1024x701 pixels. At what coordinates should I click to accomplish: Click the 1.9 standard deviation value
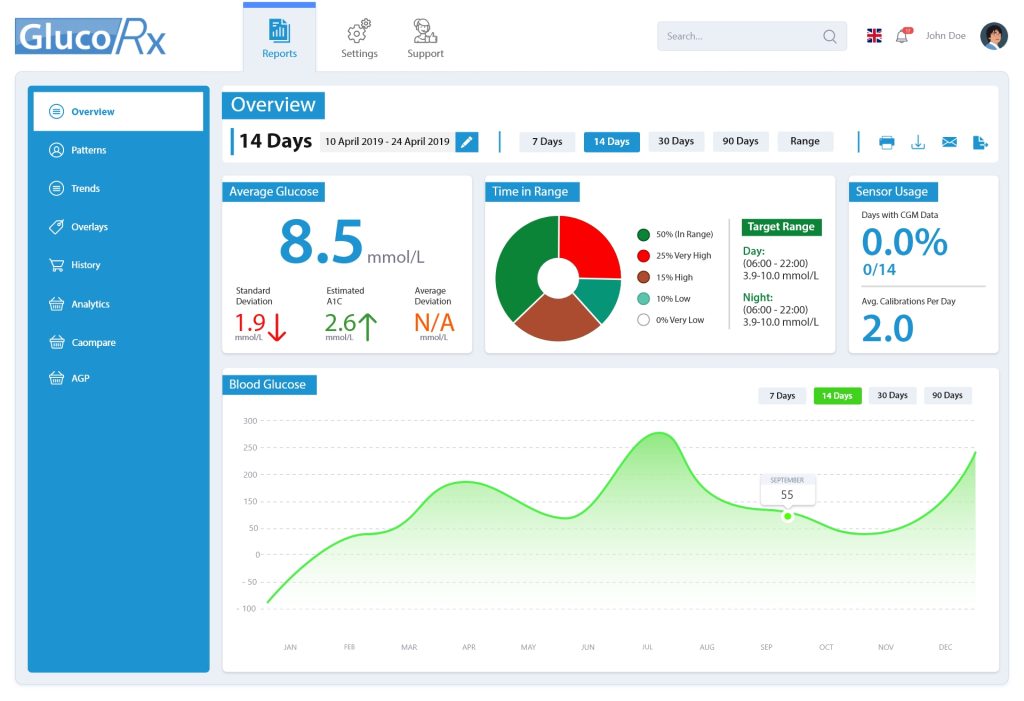click(250, 323)
